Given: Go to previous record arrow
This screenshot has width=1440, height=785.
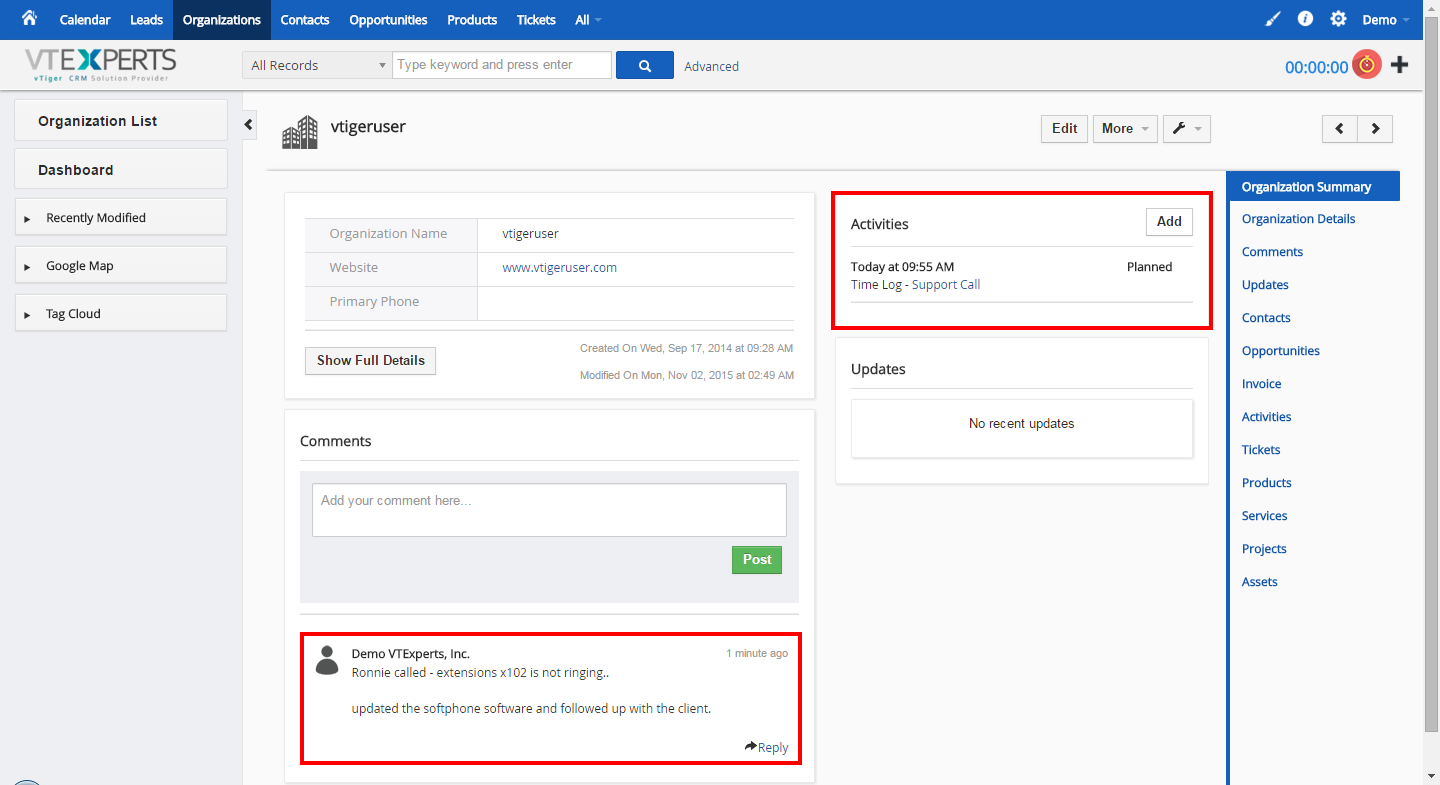Looking at the screenshot, I should pyautogui.click(x=1339, y=128).
